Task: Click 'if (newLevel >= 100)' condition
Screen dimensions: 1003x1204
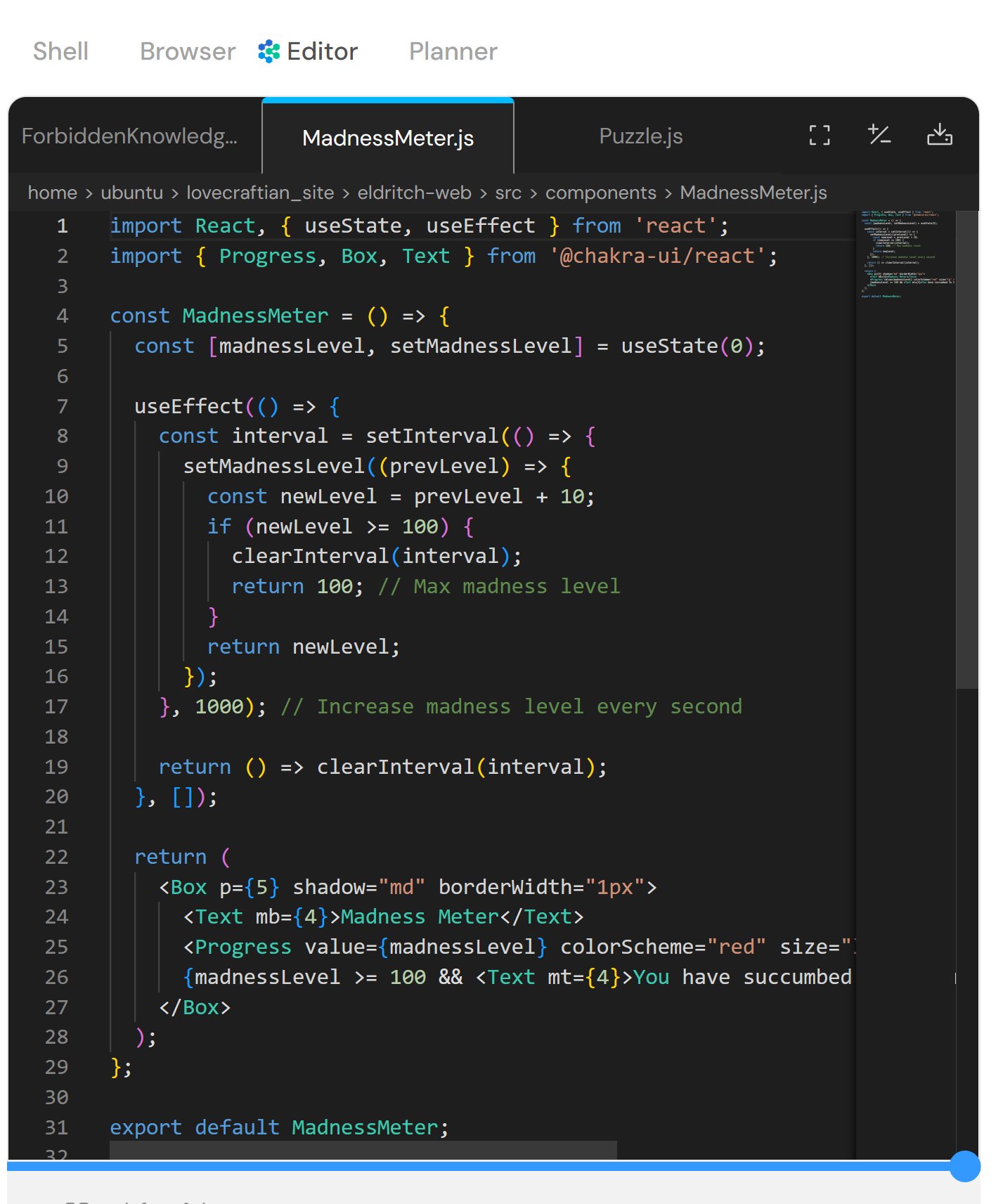Action: point(328,526)
